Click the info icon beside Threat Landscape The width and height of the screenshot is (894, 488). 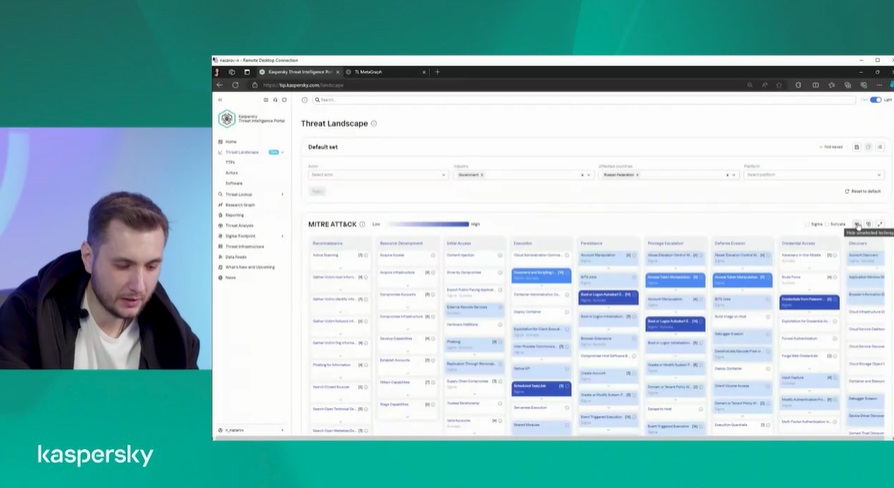click(374, 123)
